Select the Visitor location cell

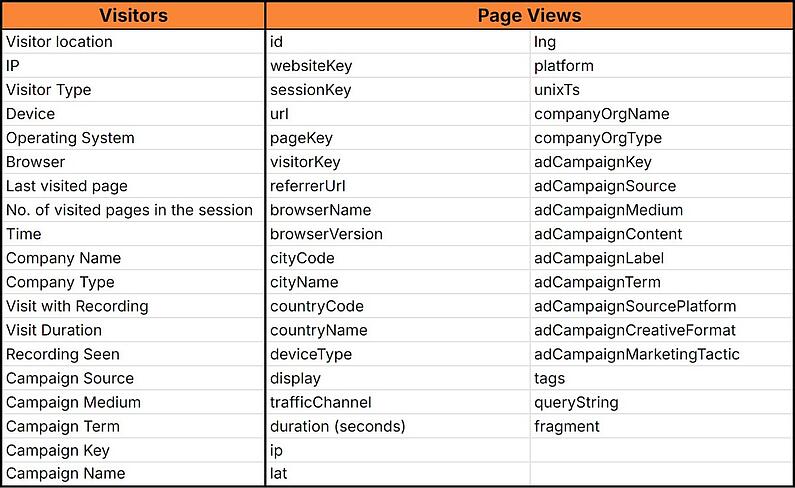coord(133,42)
